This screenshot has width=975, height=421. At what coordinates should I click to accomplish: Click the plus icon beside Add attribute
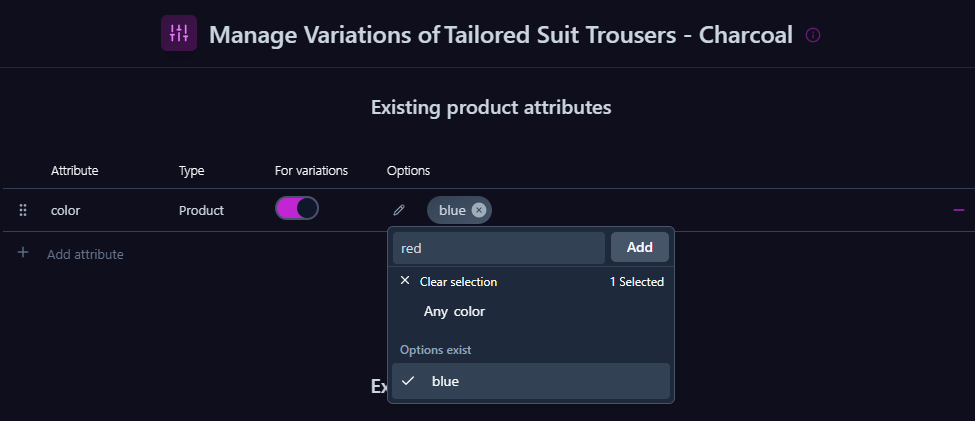[x=23, y=253]
